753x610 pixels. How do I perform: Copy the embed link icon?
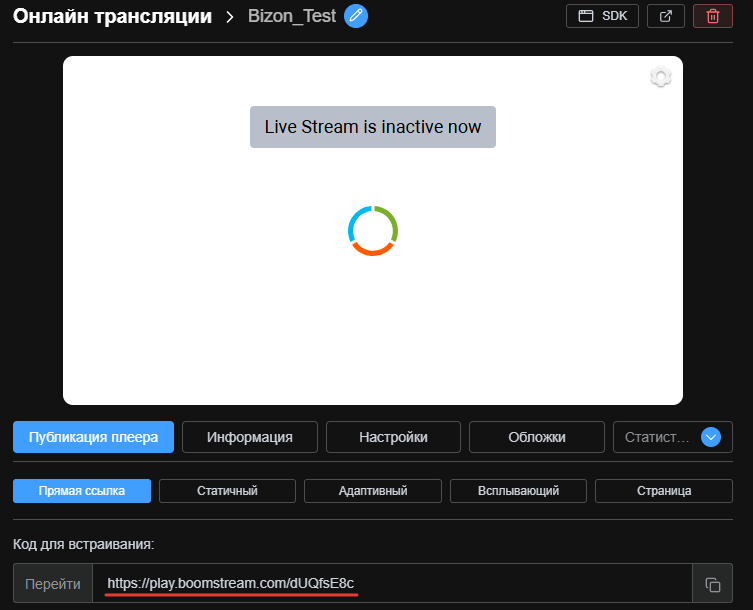[713, 585]
